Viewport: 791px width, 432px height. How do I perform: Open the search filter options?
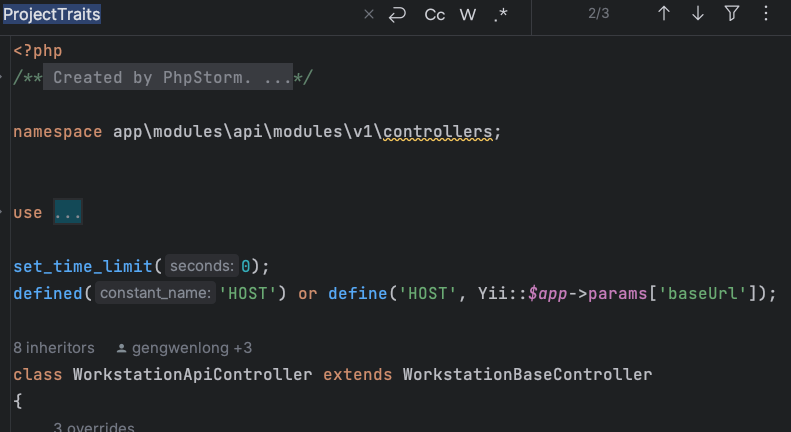pos(732,14)
